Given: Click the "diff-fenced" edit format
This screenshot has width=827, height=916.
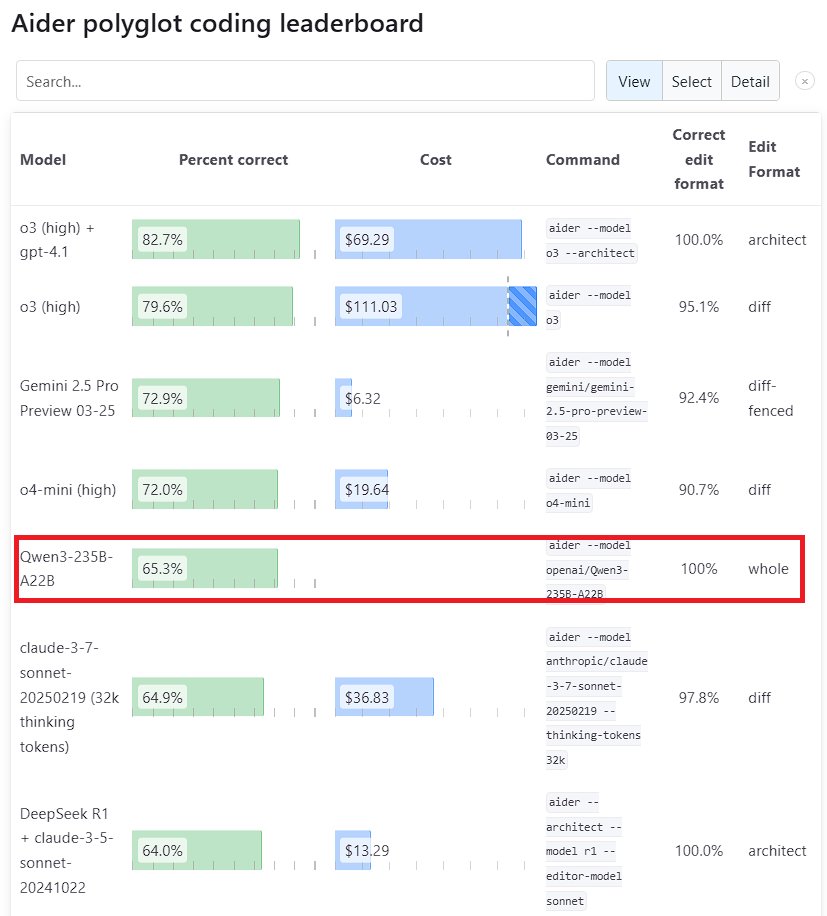Looking at the screenshot, I should coord(770,398).
